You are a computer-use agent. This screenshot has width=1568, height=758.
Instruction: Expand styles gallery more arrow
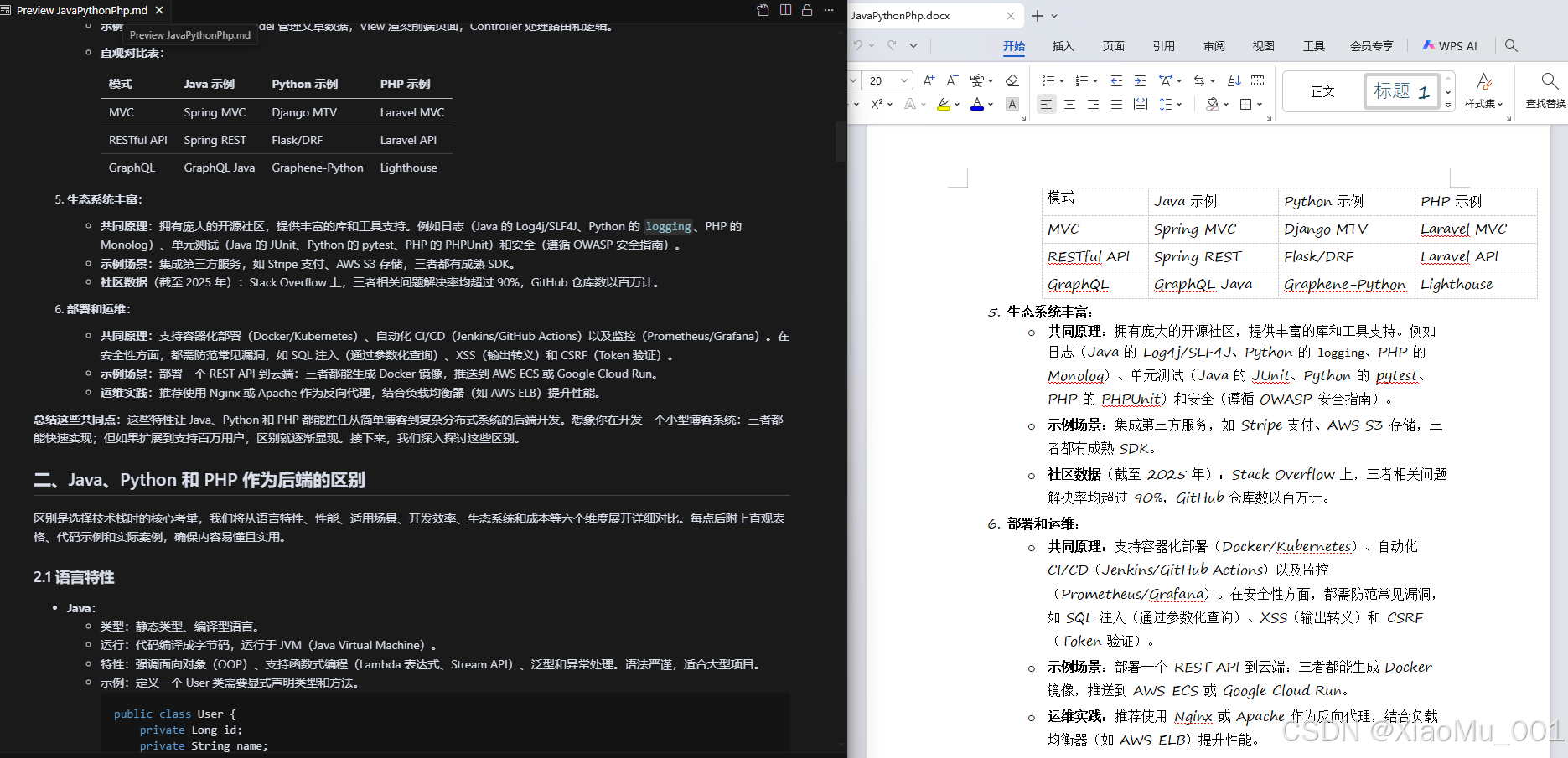1448,106
